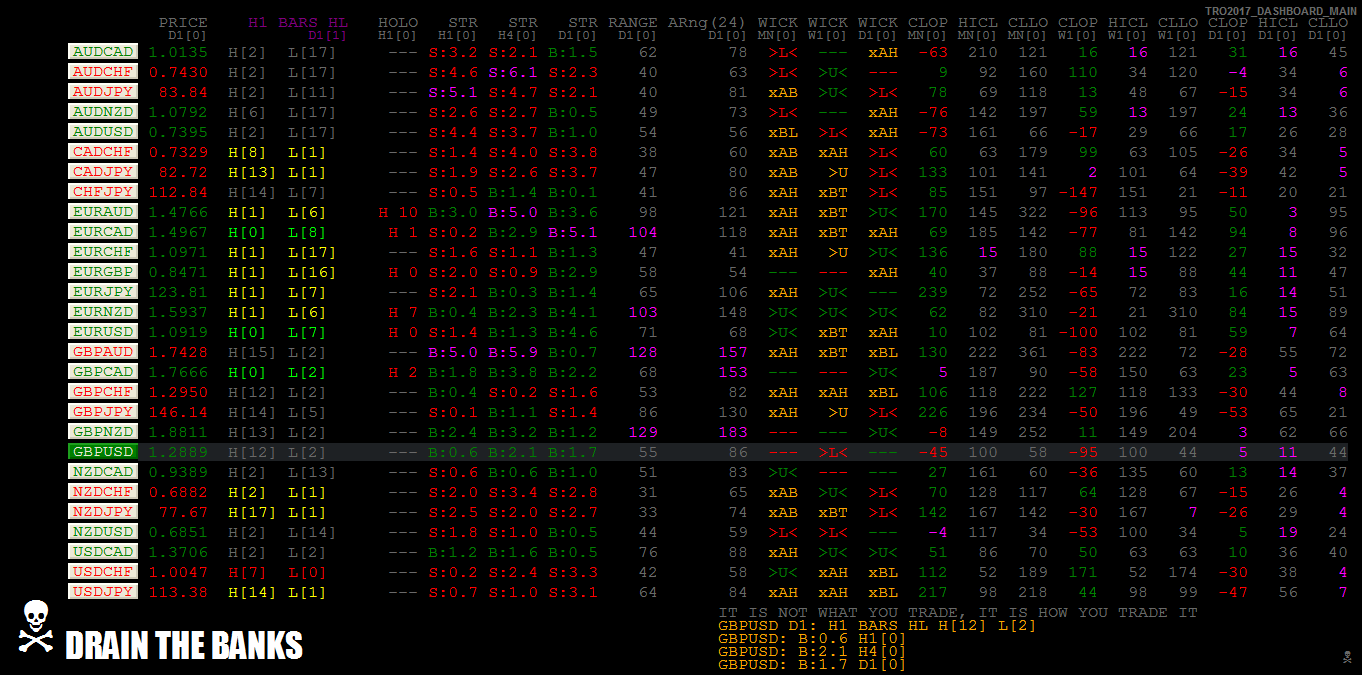Open the CADJPY symbol button
Image resolution: width=1362 pixels, height=675 pixels.
point(103,171)
